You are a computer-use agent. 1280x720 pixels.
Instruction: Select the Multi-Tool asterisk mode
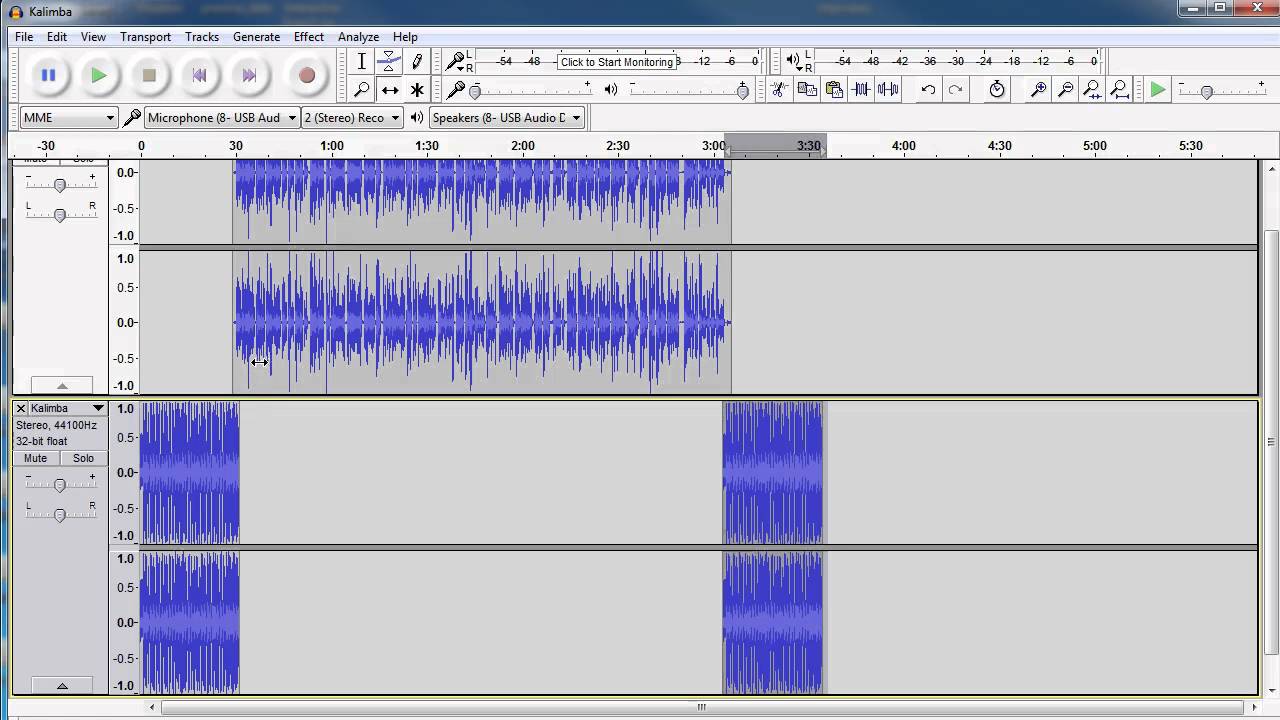click(x=417, y=90)
